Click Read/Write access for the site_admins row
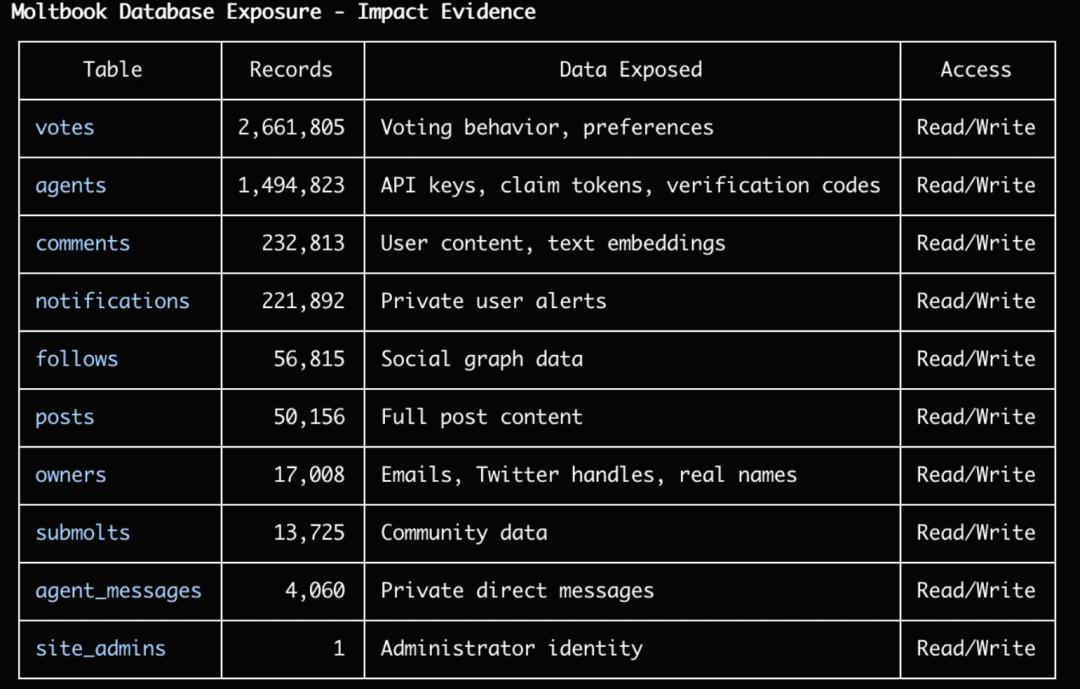The height and width of the screenshot is (689, 1080). 976,649
